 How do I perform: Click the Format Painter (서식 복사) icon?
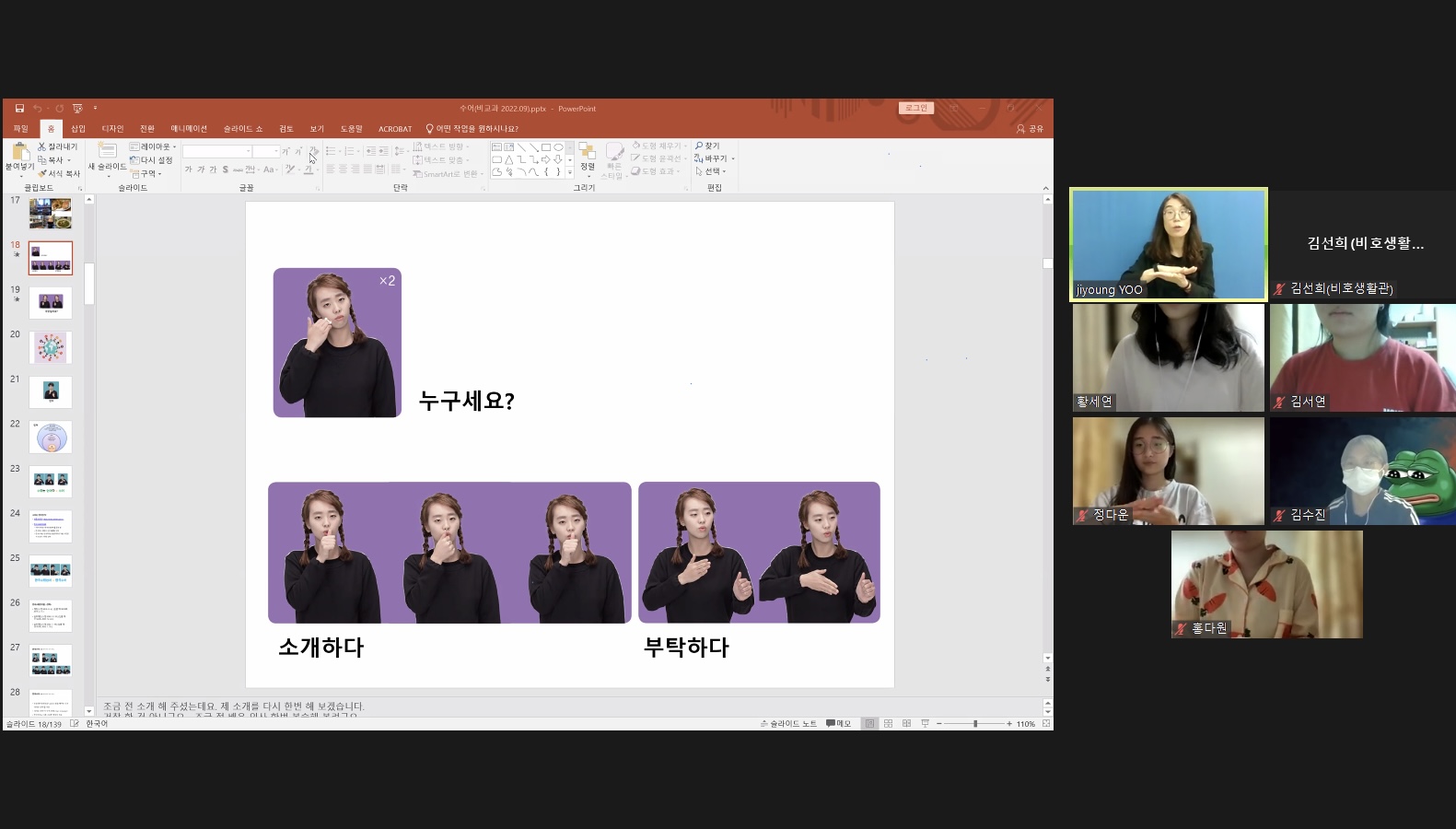click(42, 173)
